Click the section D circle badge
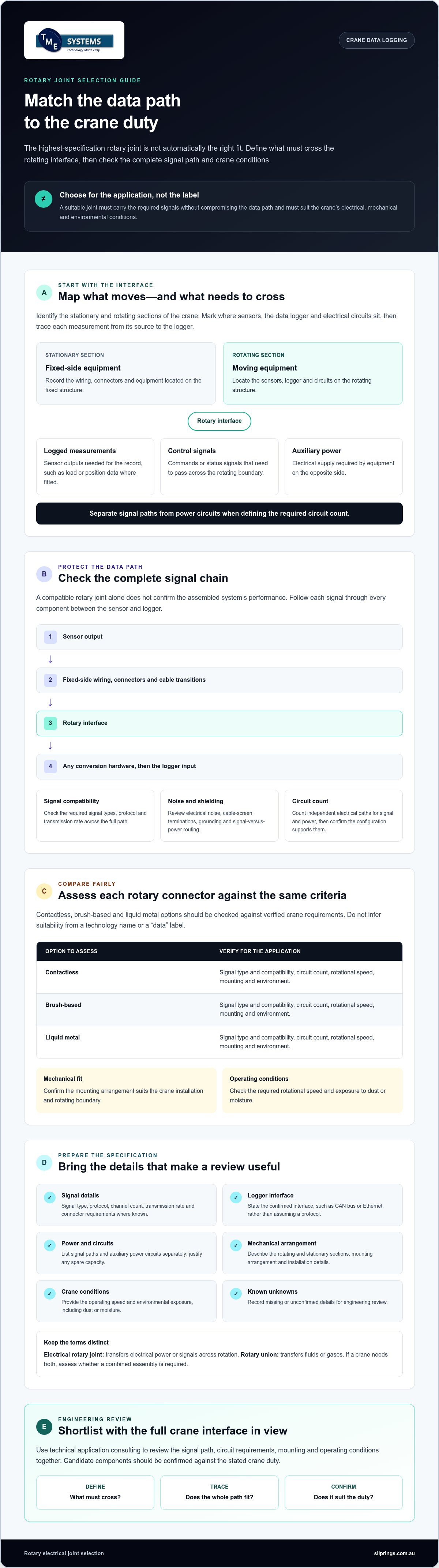This screenshot has width=439, height=1568. click(44, 1163)
